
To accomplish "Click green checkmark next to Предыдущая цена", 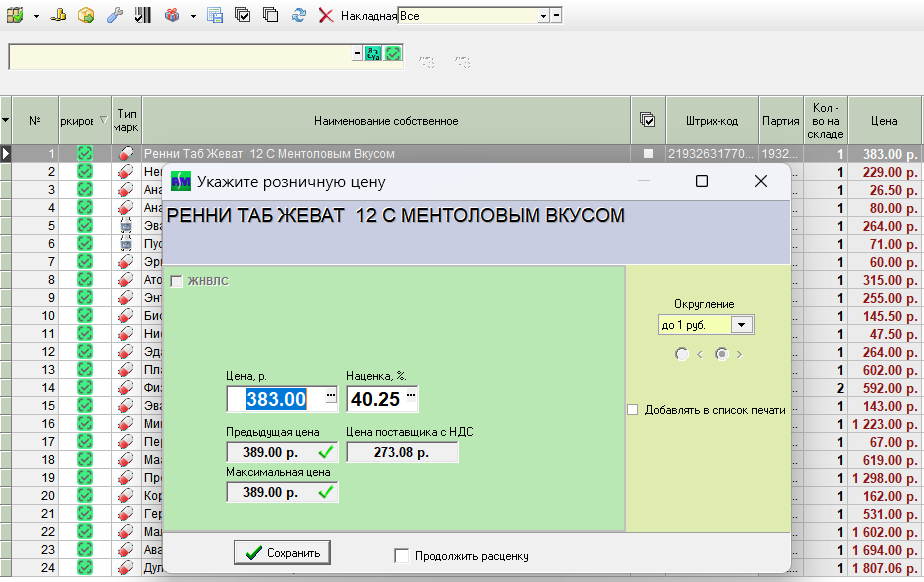I will (326, 452).
